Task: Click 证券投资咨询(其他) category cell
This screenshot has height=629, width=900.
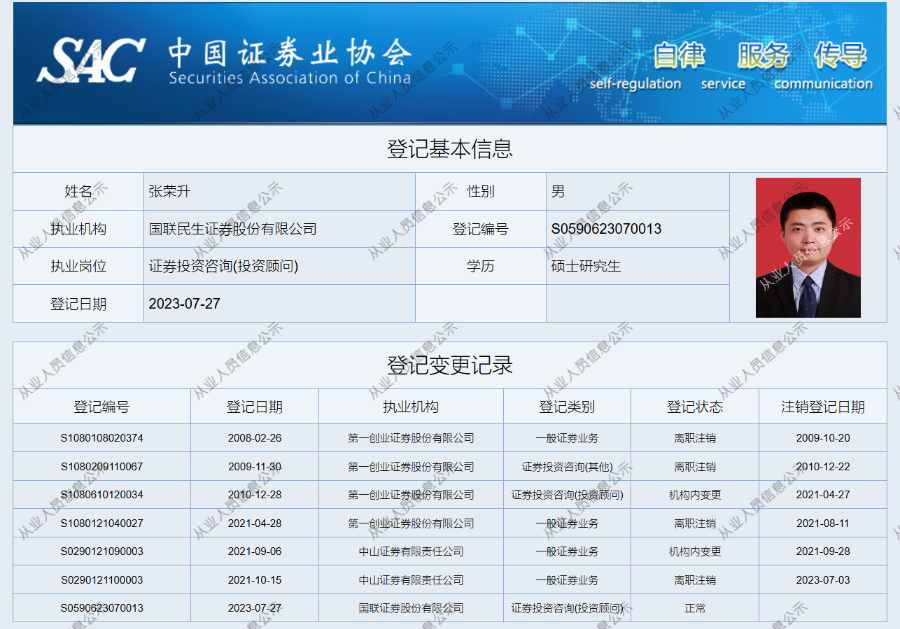Action: click(567, 467)
